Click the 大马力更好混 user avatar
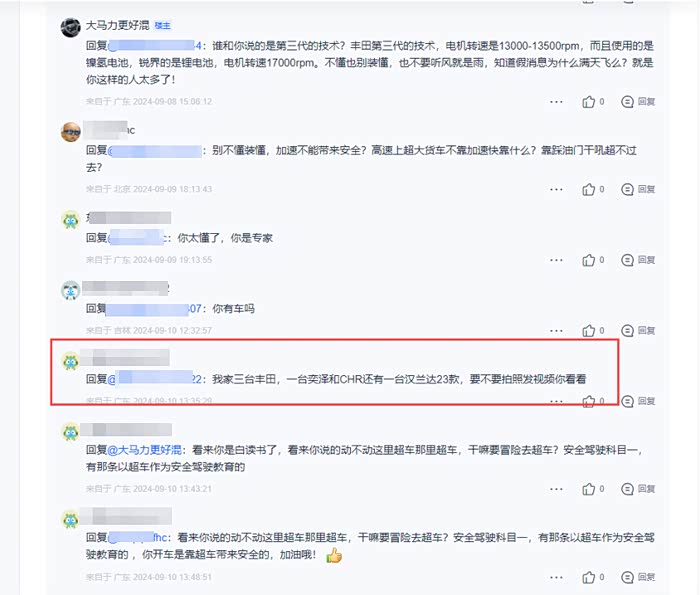The height and width of the screenshot is (595, 700). pyautogui.click(x=70, y=28)
